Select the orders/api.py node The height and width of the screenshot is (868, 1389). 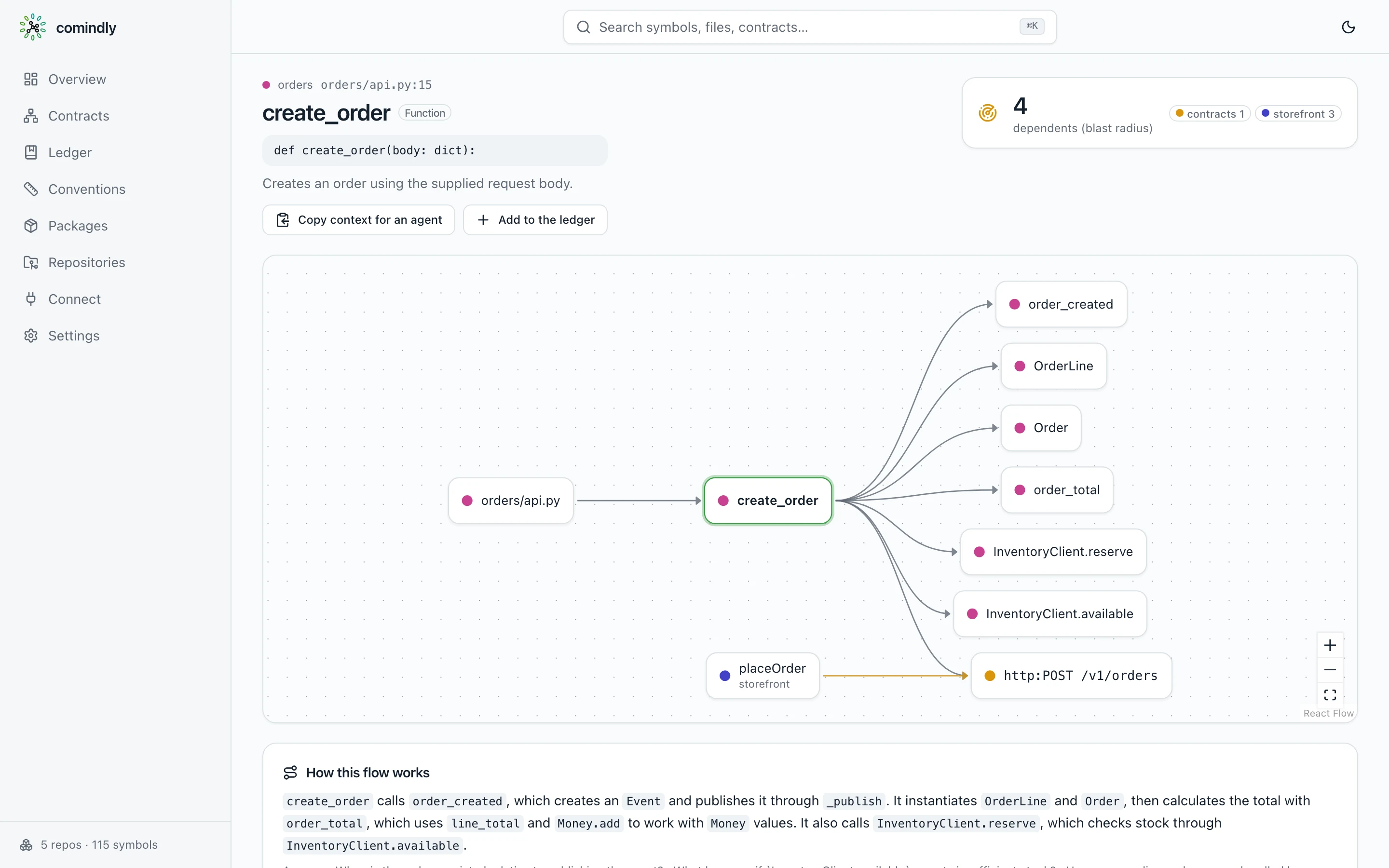511,501
